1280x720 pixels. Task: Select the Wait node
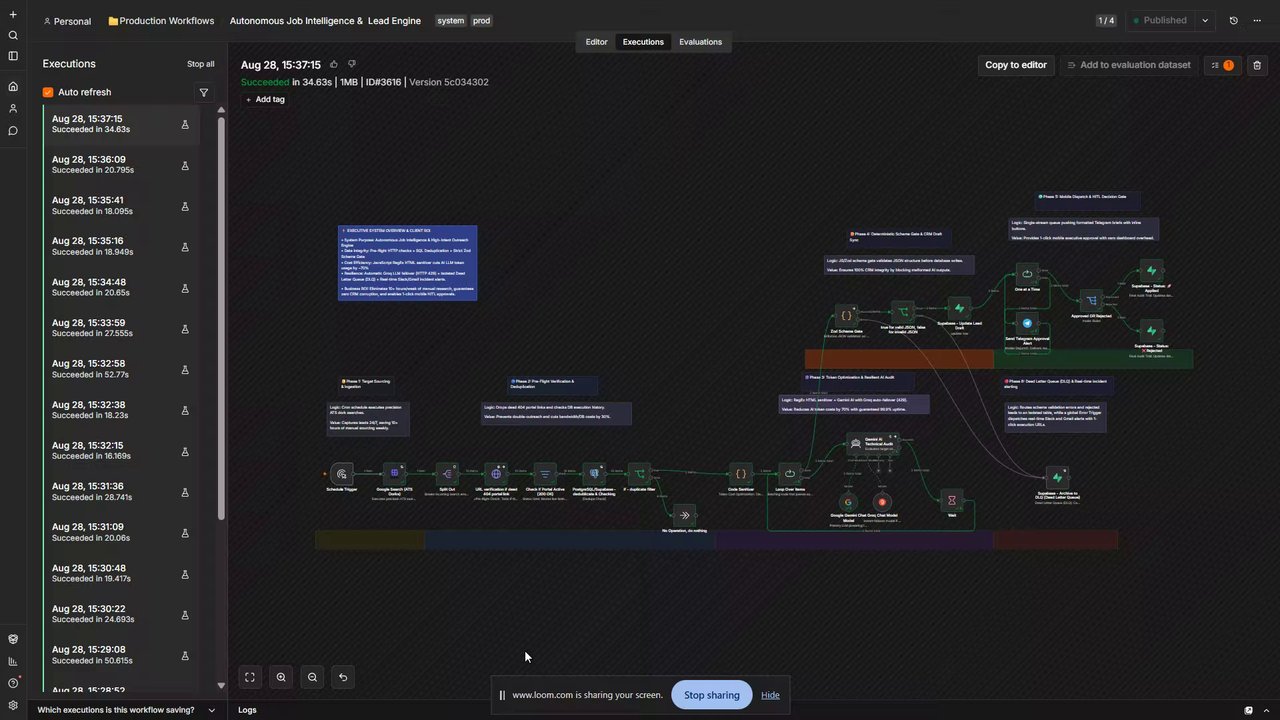952,501
